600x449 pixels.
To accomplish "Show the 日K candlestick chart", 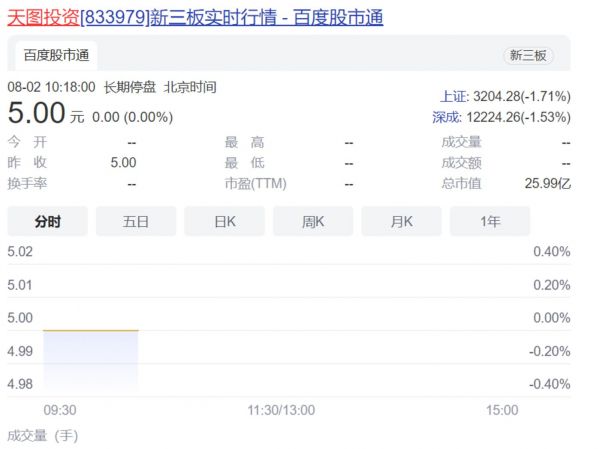I will click(x=224, y=221).
